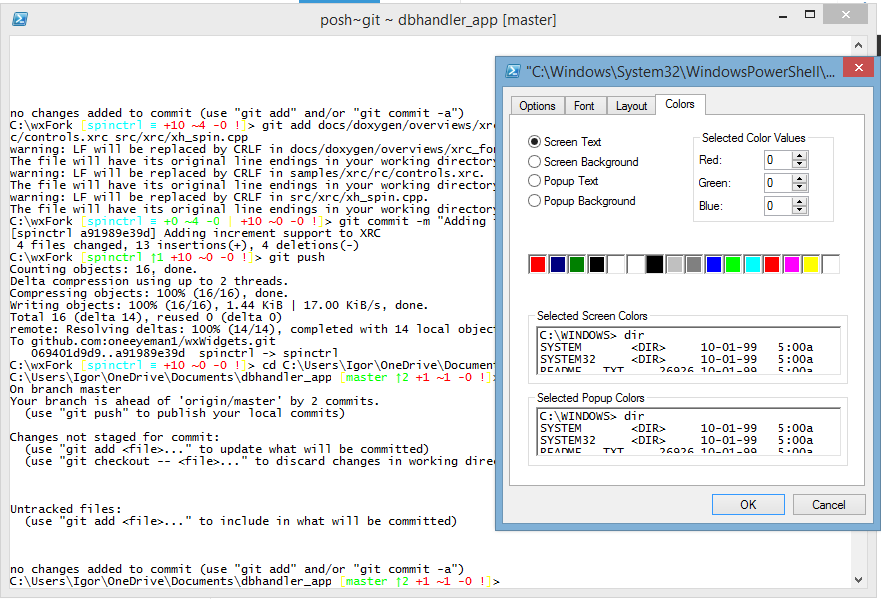Pick the black swatch next to the dark green swatch
Screen dimensions: 881x599
point(597,264)
